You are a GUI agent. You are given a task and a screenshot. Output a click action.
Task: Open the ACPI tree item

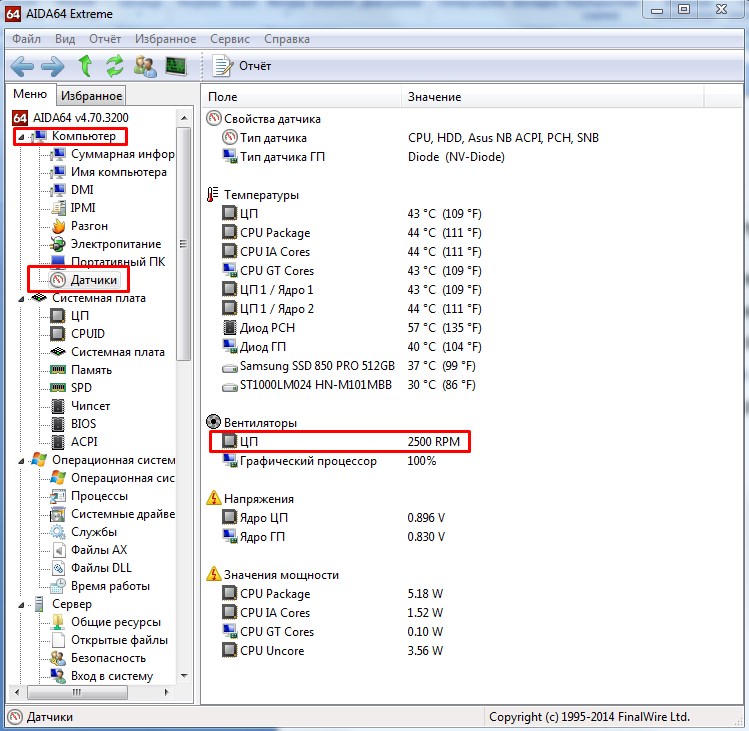click(74, 442)
